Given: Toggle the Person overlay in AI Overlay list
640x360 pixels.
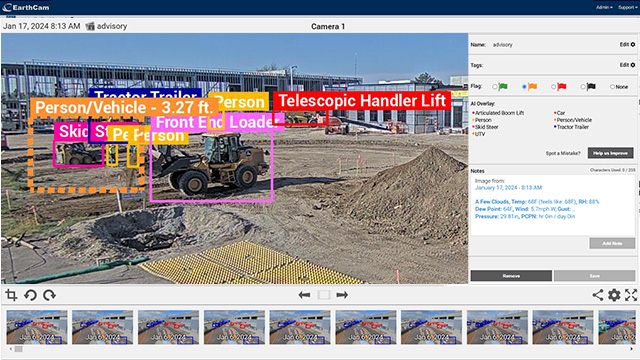Looking at the screenshot, I should pyautogui.click(x=482, y=120).
